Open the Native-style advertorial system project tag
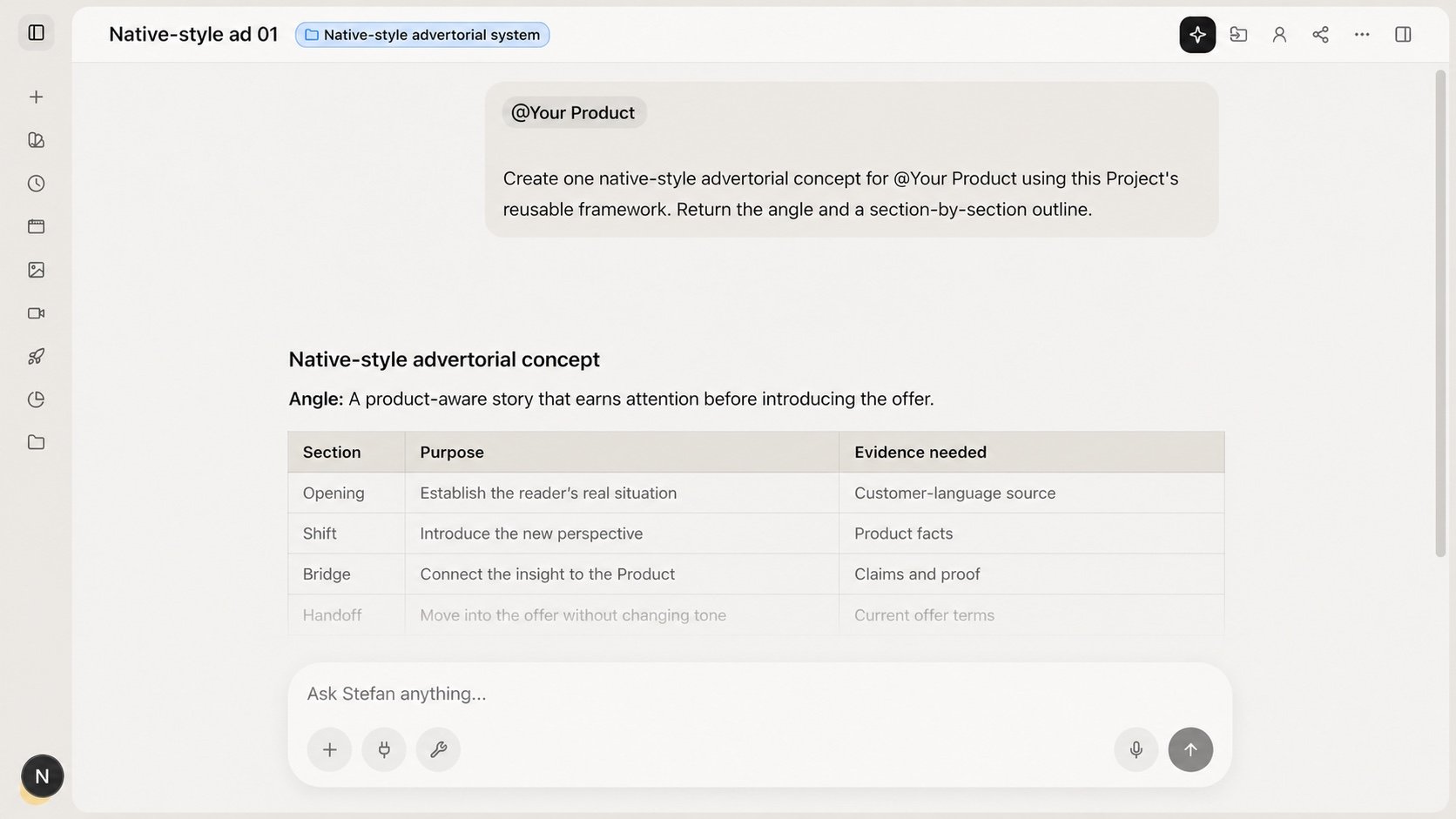The width and height of the screenshot is (1456, 819). (422, 35)
